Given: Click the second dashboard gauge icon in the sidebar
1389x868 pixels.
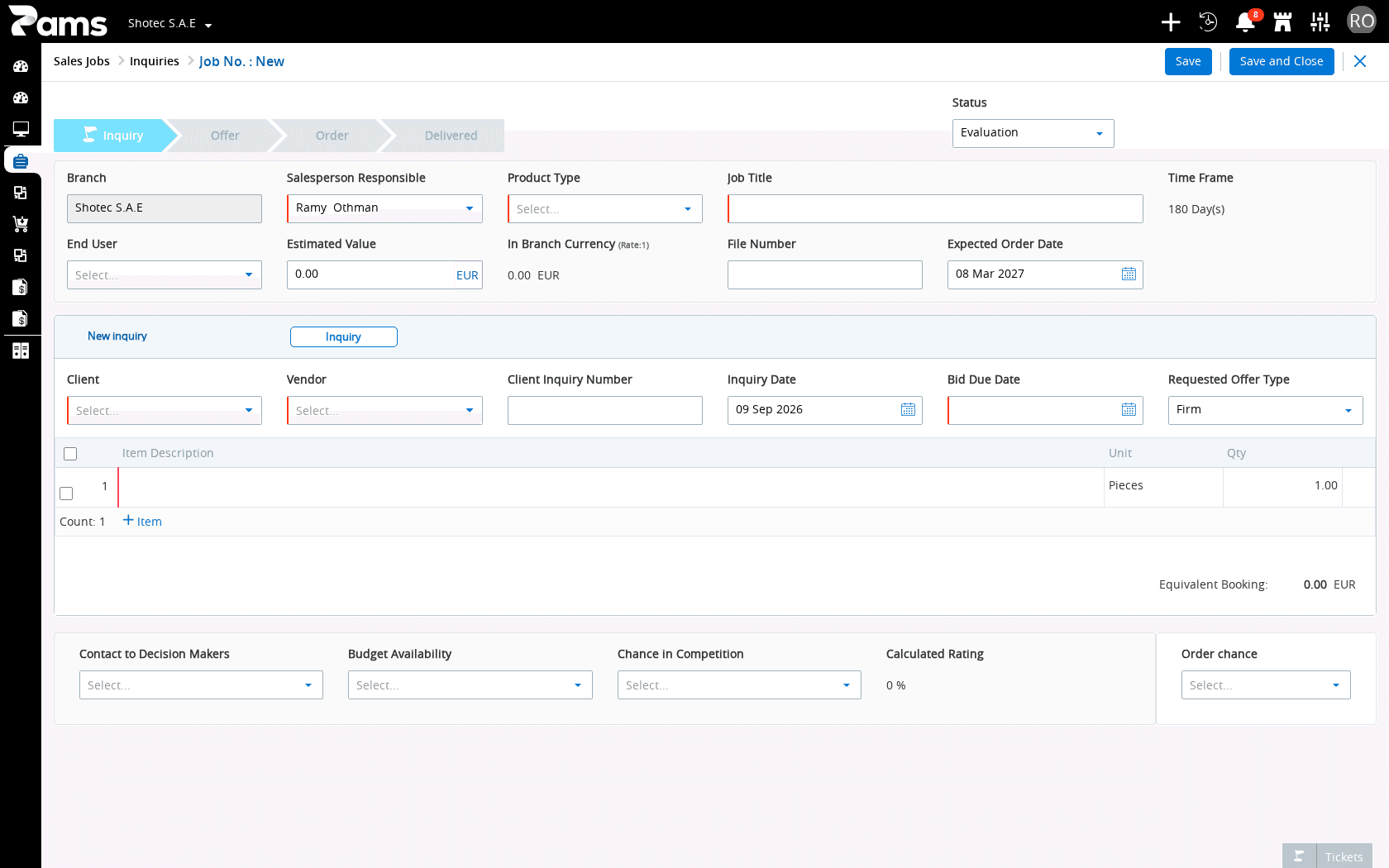Looking at the screenshot, I should (21, 98).
